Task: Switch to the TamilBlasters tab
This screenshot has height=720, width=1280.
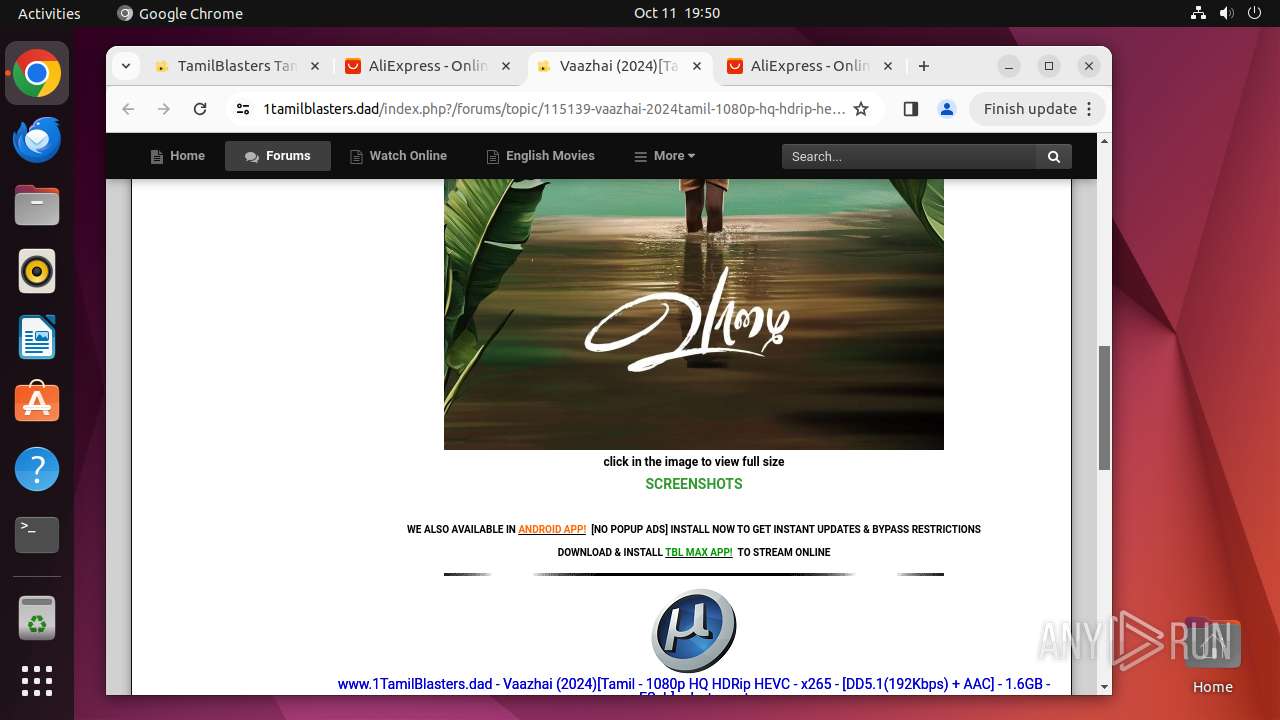Action: 236,66
